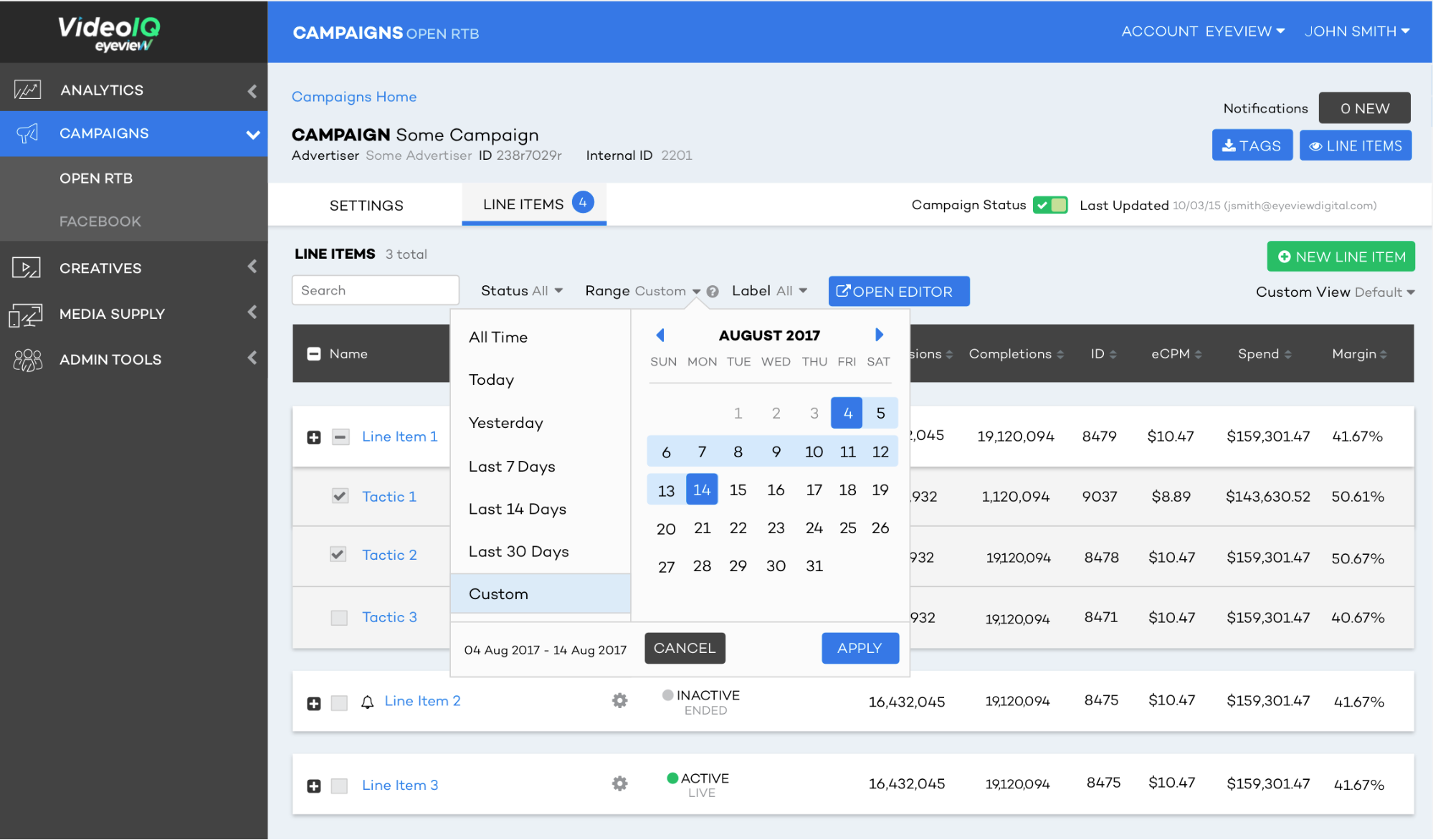Click the help question mark next to Range
The width and height of the screenshot is (1433, 840).
tap(713, 292)
